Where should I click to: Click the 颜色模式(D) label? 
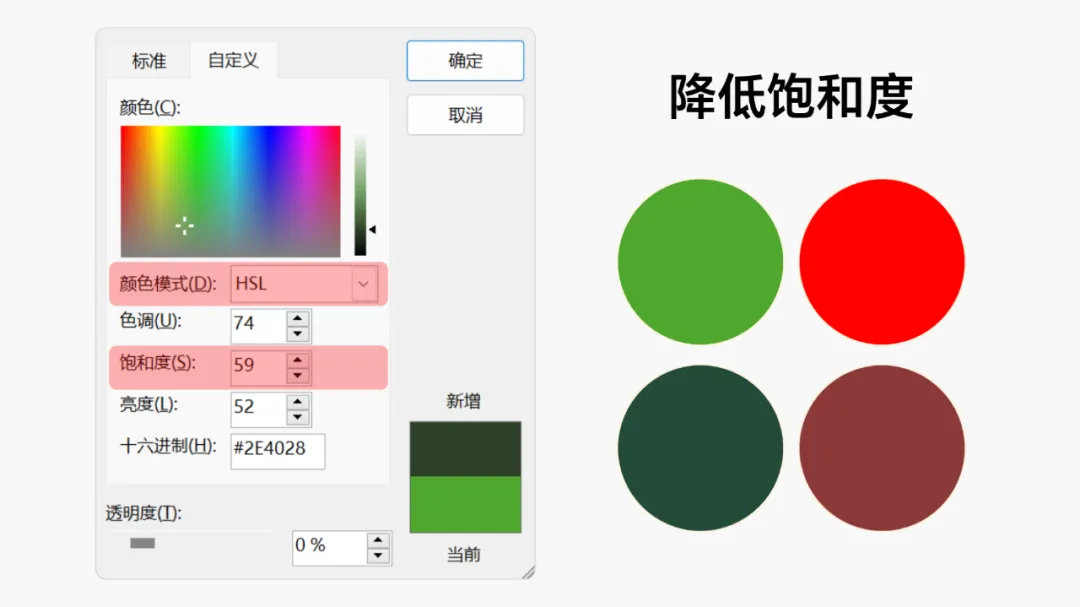[167, 284]
